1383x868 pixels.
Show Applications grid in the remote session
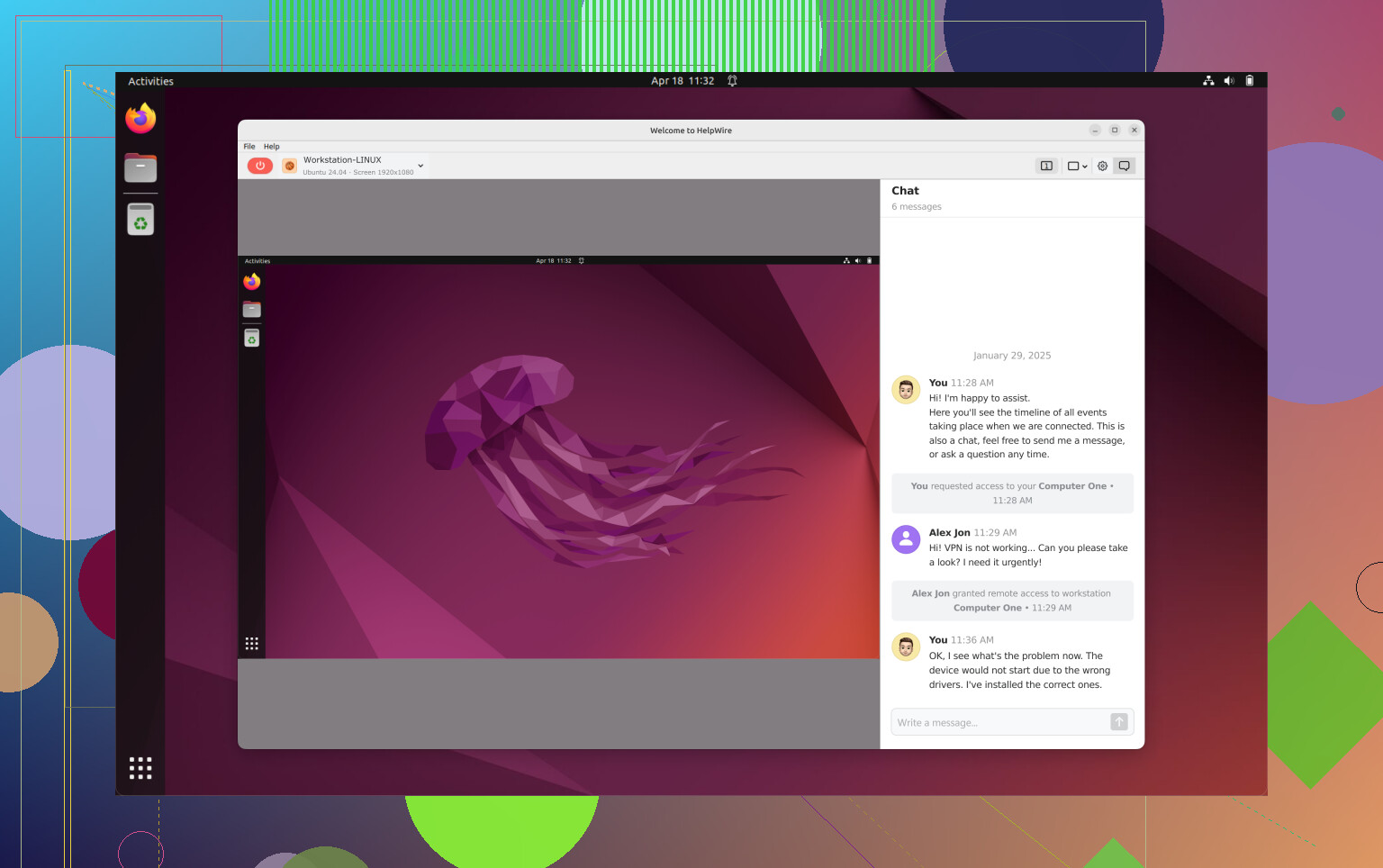point(252,644)
